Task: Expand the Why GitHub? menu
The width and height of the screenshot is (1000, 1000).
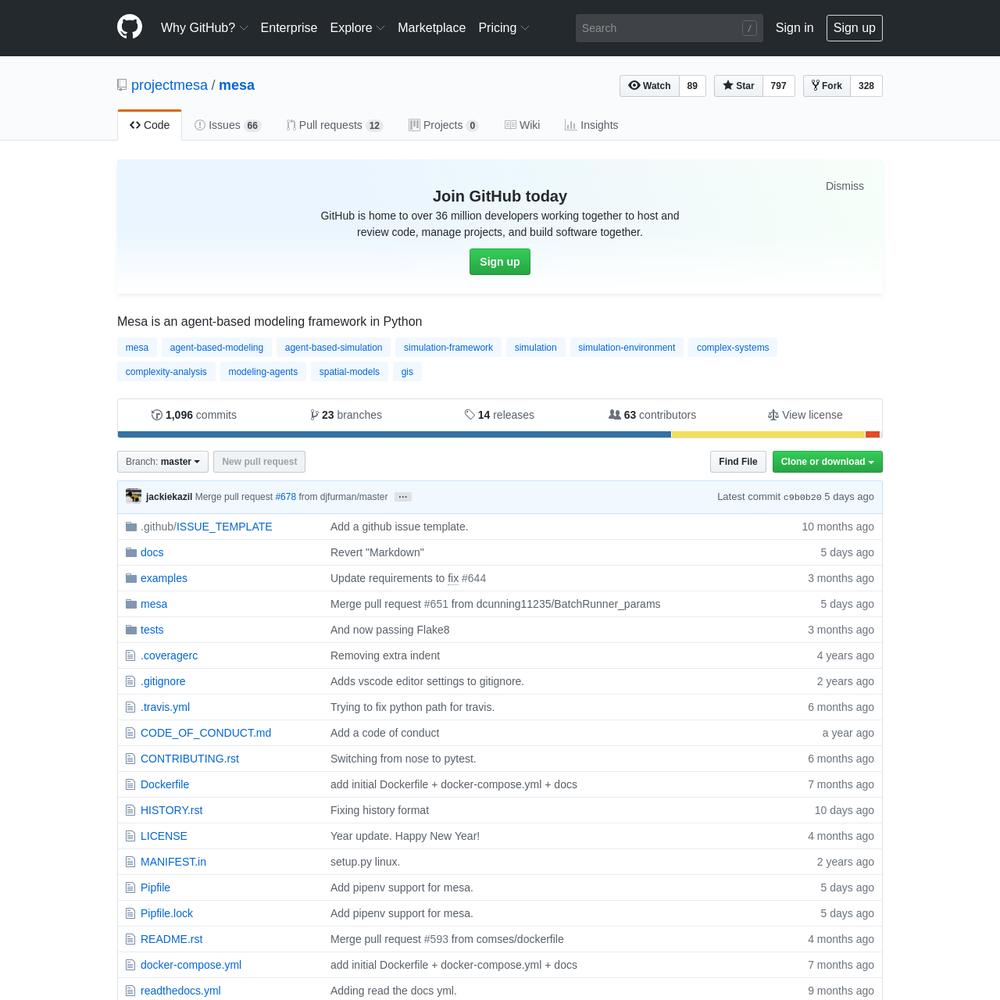Action: pos(204,28)
